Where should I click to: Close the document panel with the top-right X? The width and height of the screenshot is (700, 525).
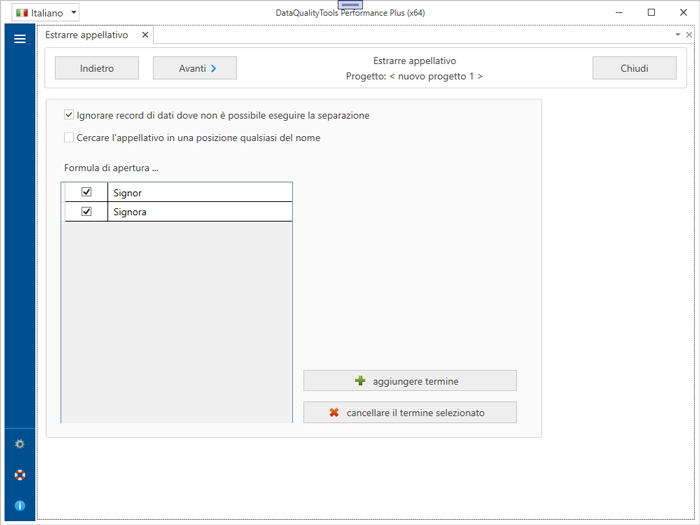689,35
